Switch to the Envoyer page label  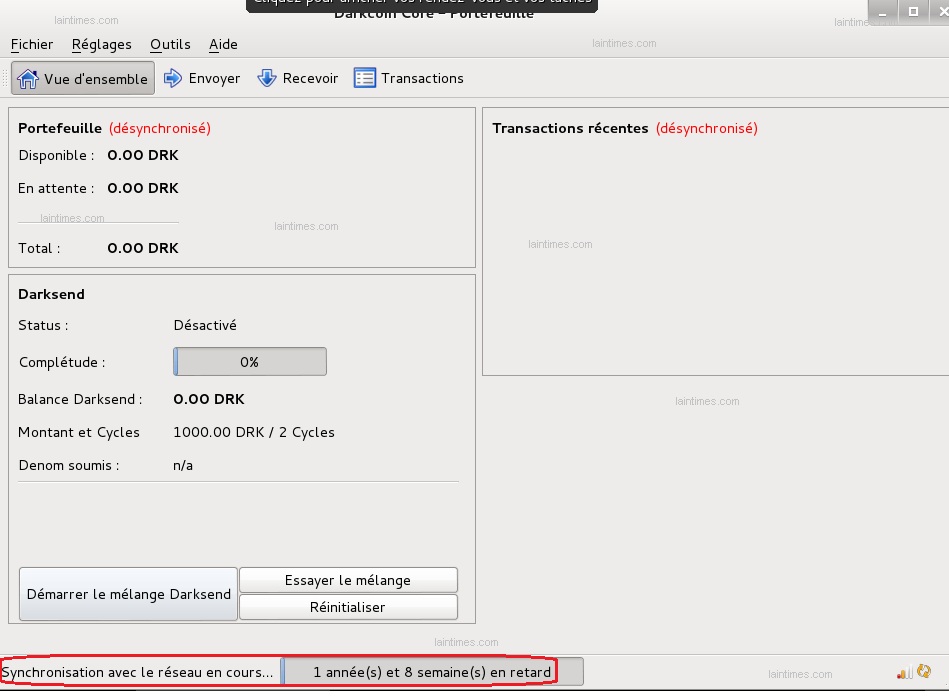point(214,79)
